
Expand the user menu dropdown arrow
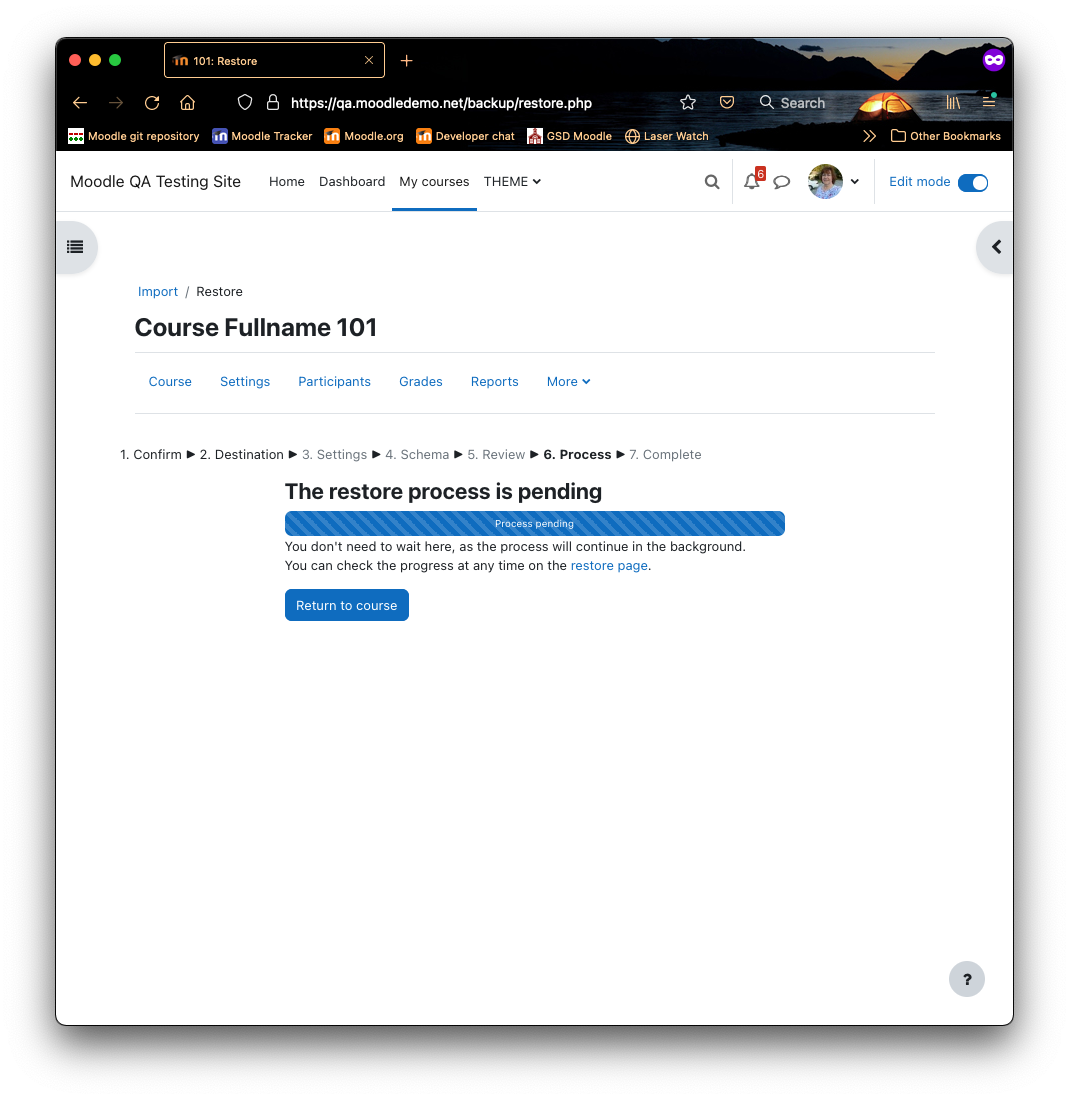[854, 182]
